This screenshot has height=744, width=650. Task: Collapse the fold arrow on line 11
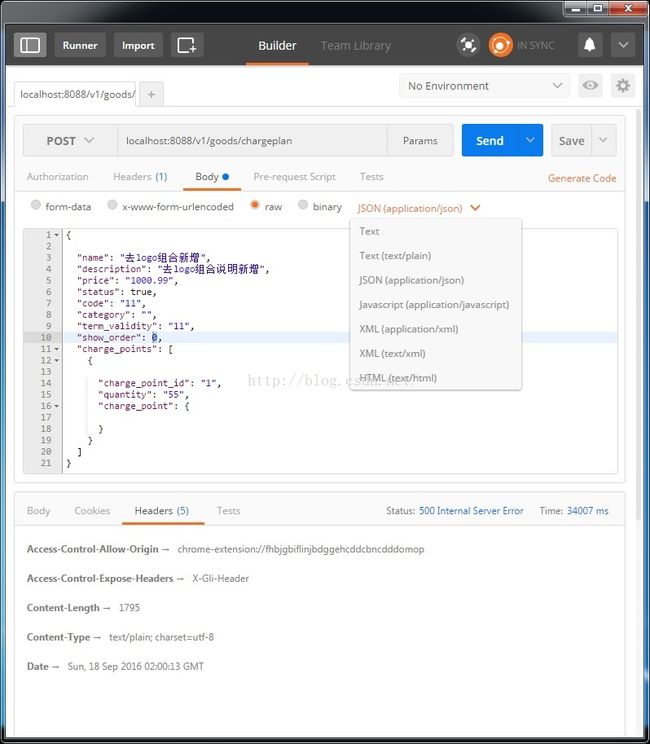(57, 349)
